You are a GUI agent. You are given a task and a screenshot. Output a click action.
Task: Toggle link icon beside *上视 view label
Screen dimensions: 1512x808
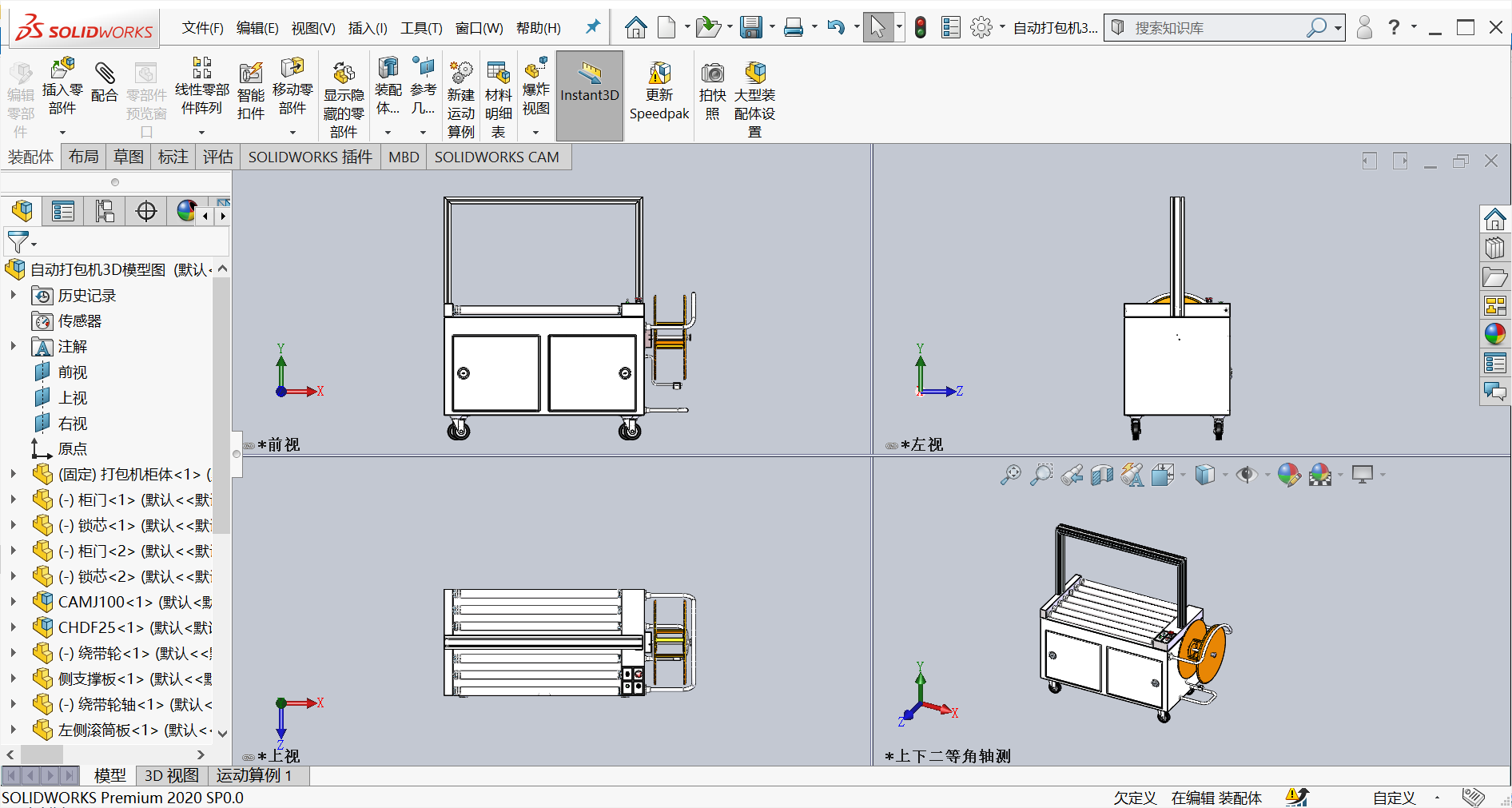click(x=249, y=757)
